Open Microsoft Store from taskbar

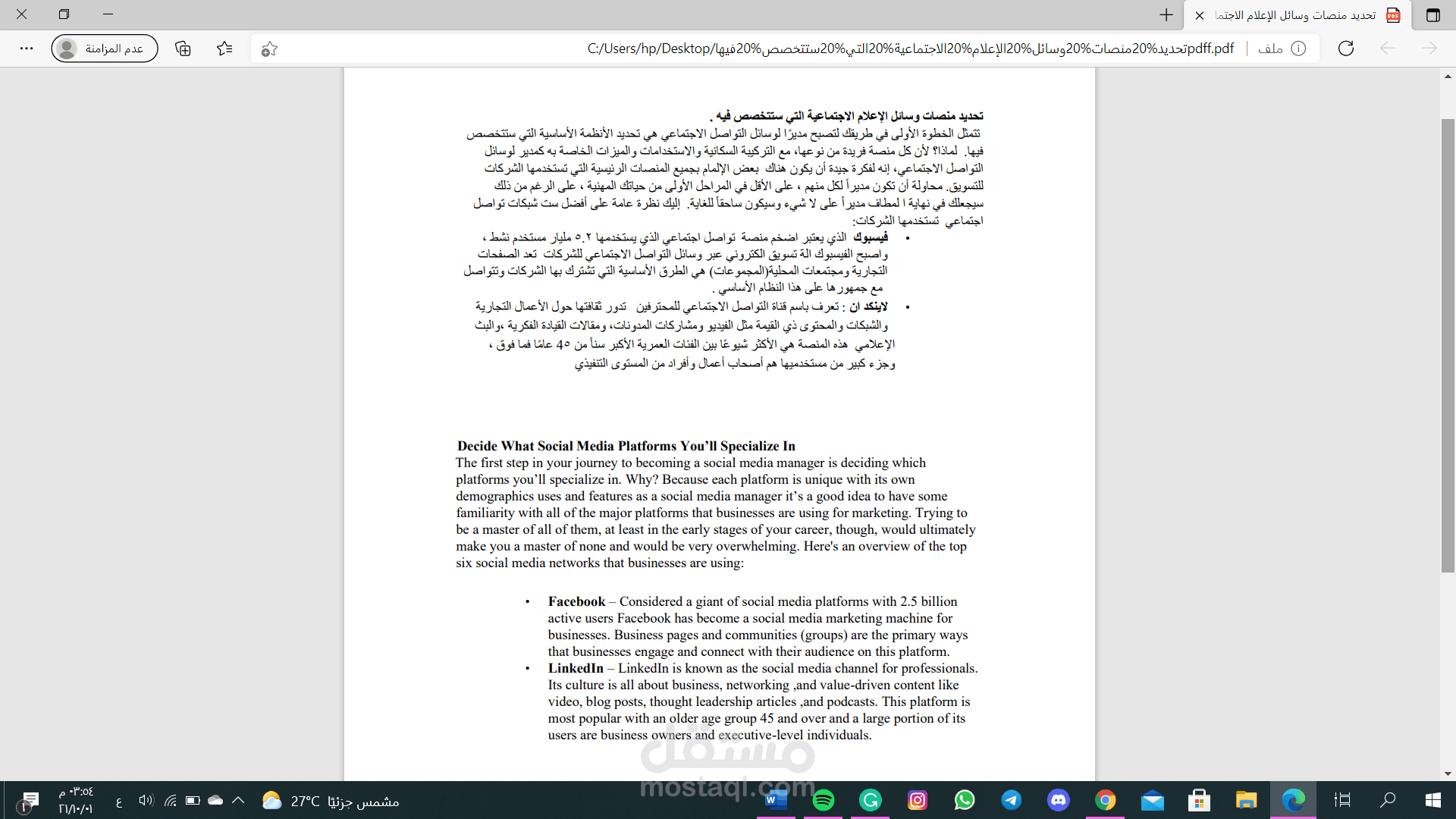pyautogui.click(x=1199, y=800)
